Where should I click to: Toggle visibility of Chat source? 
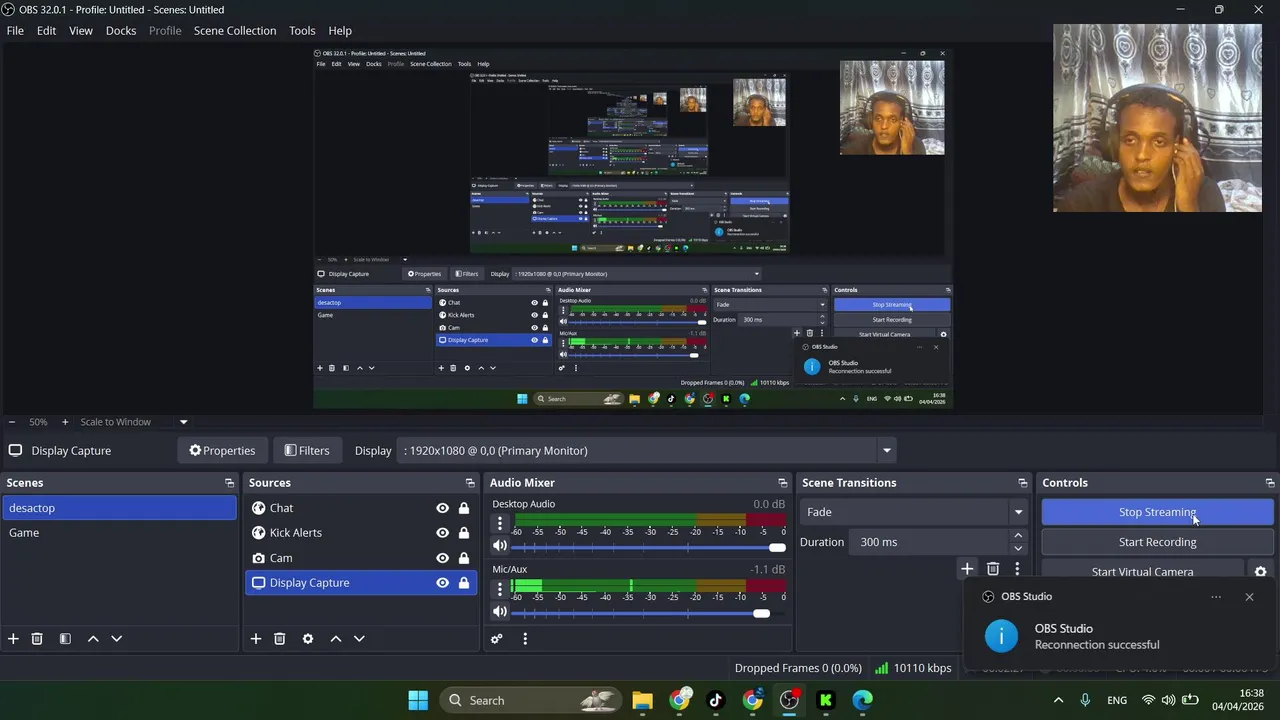tap(442, 508)
